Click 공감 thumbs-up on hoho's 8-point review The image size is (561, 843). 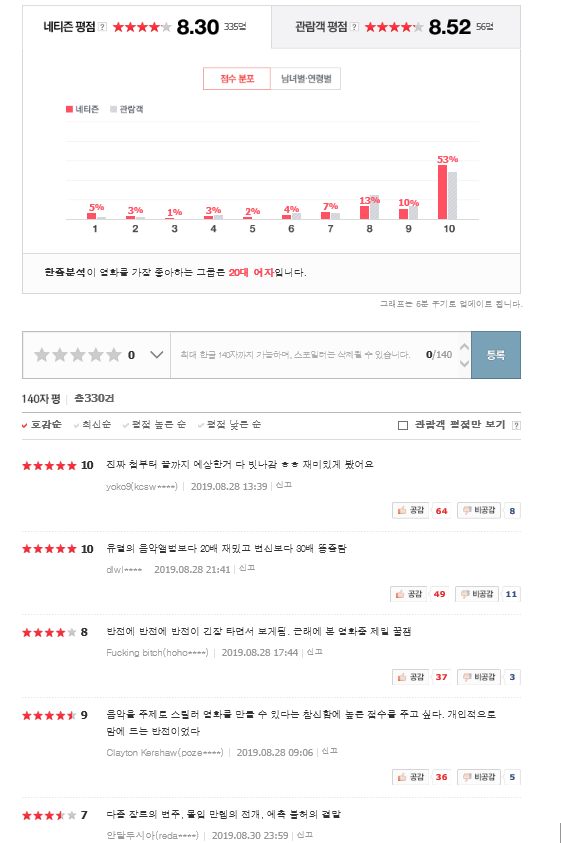click(x=411, y=677)
